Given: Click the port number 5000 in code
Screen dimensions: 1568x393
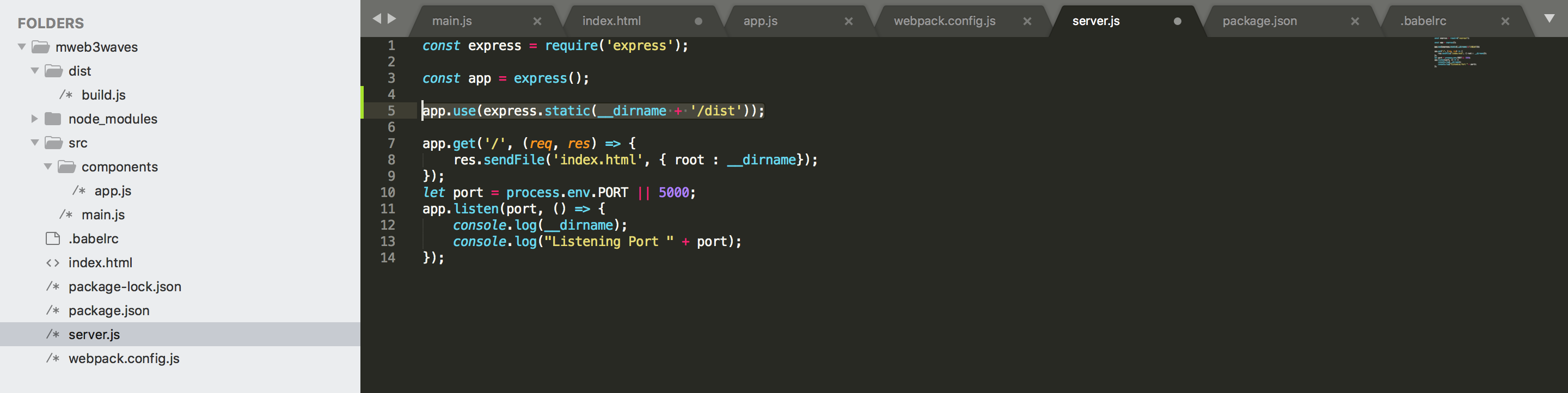Looking at the screenshot, I should tap(674, 193).
